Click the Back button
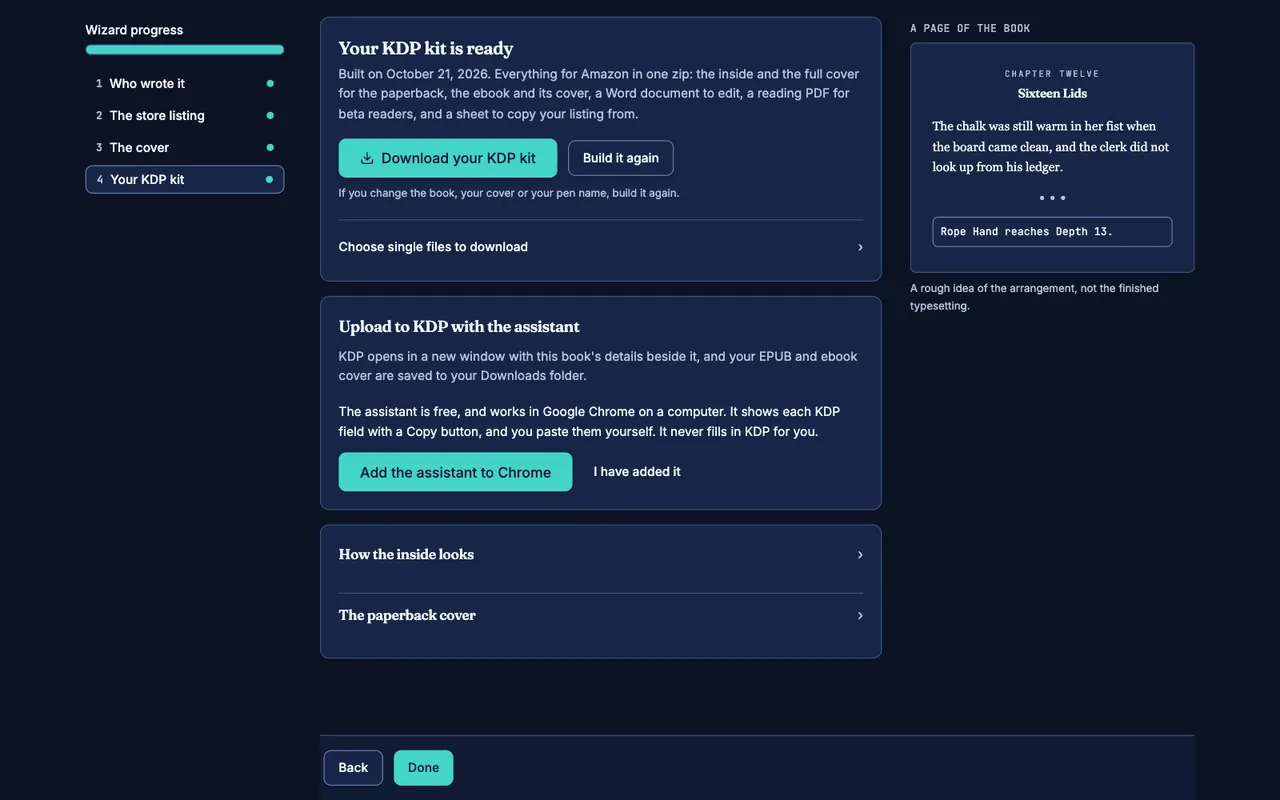The width and height of the screenshot is (1280, 800). [x=353, y=768]
